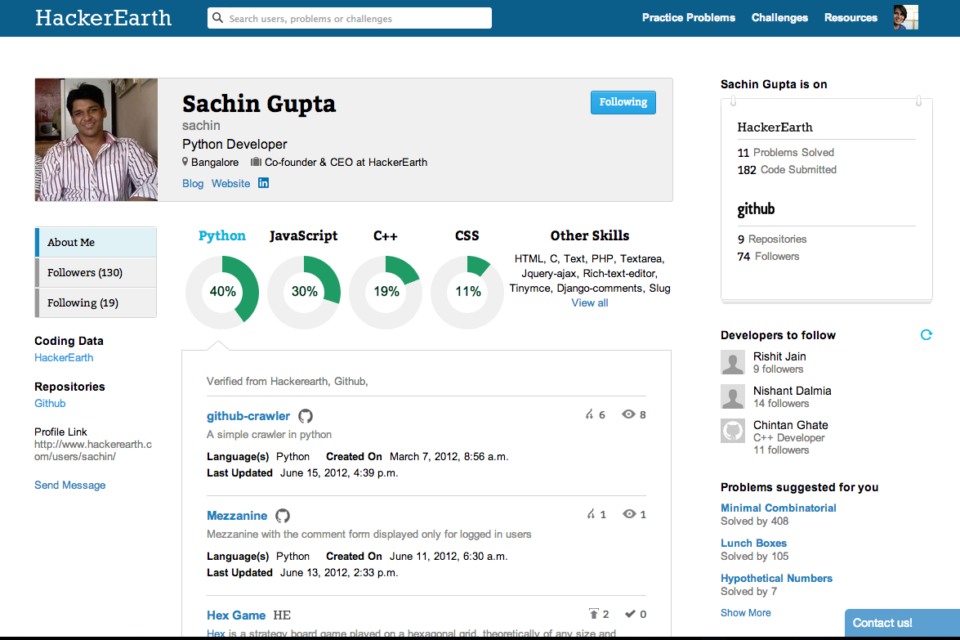
Task: Click the LinkedIn icon in profile header
Action: [264, 183]
